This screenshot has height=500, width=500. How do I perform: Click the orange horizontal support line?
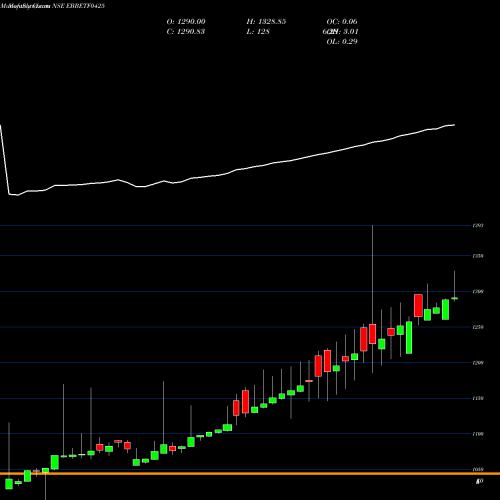250,473
